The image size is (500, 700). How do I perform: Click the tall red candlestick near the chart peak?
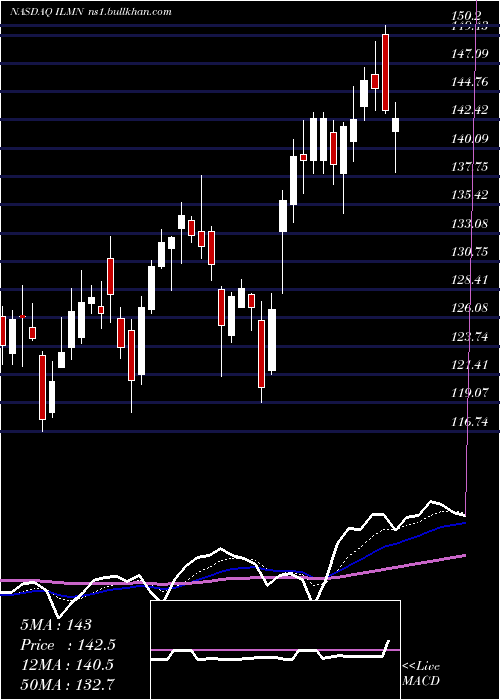coord(385,72)
